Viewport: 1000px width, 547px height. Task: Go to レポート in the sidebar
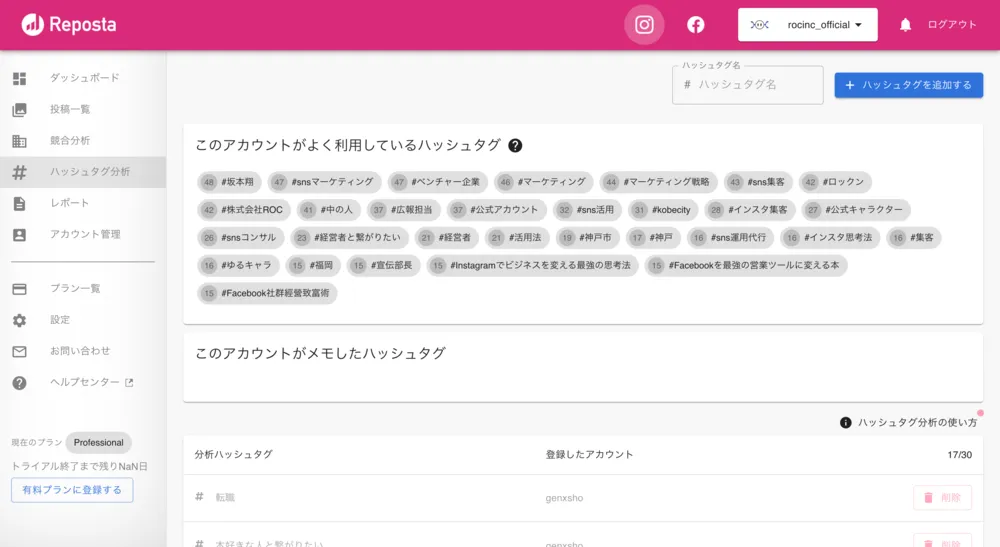click(70, 203)
